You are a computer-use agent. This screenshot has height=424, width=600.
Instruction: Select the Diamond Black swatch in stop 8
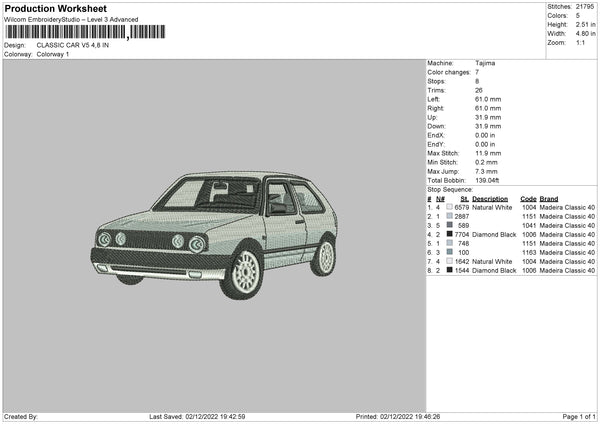[450, 270]
